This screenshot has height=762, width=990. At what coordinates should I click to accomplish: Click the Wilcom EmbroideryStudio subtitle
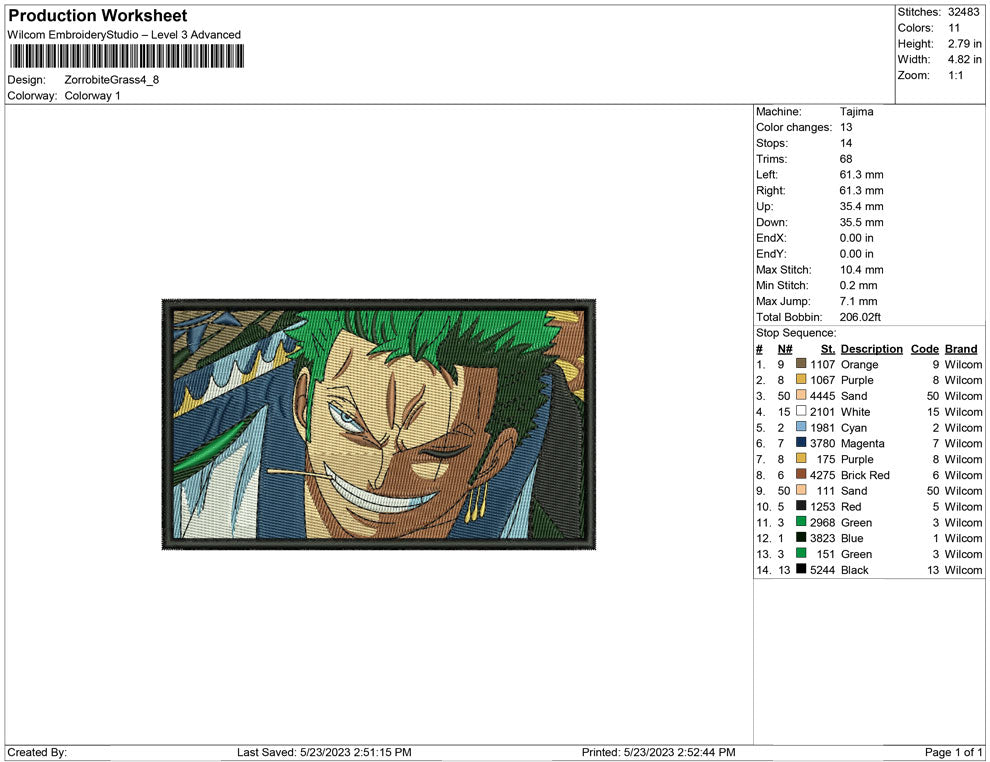pos(124,35)
